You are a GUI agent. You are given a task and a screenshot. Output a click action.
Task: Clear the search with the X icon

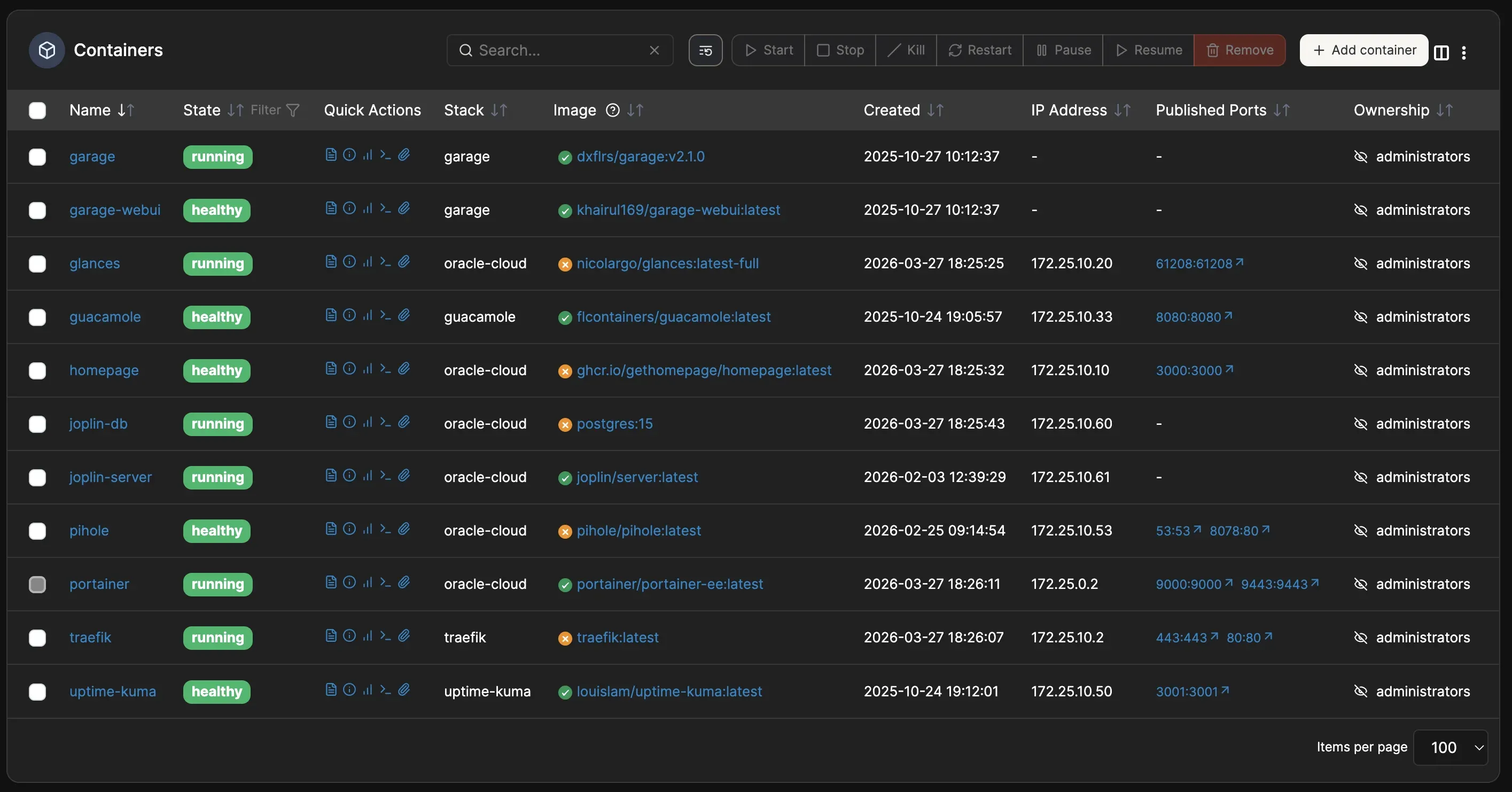(654, 50)
